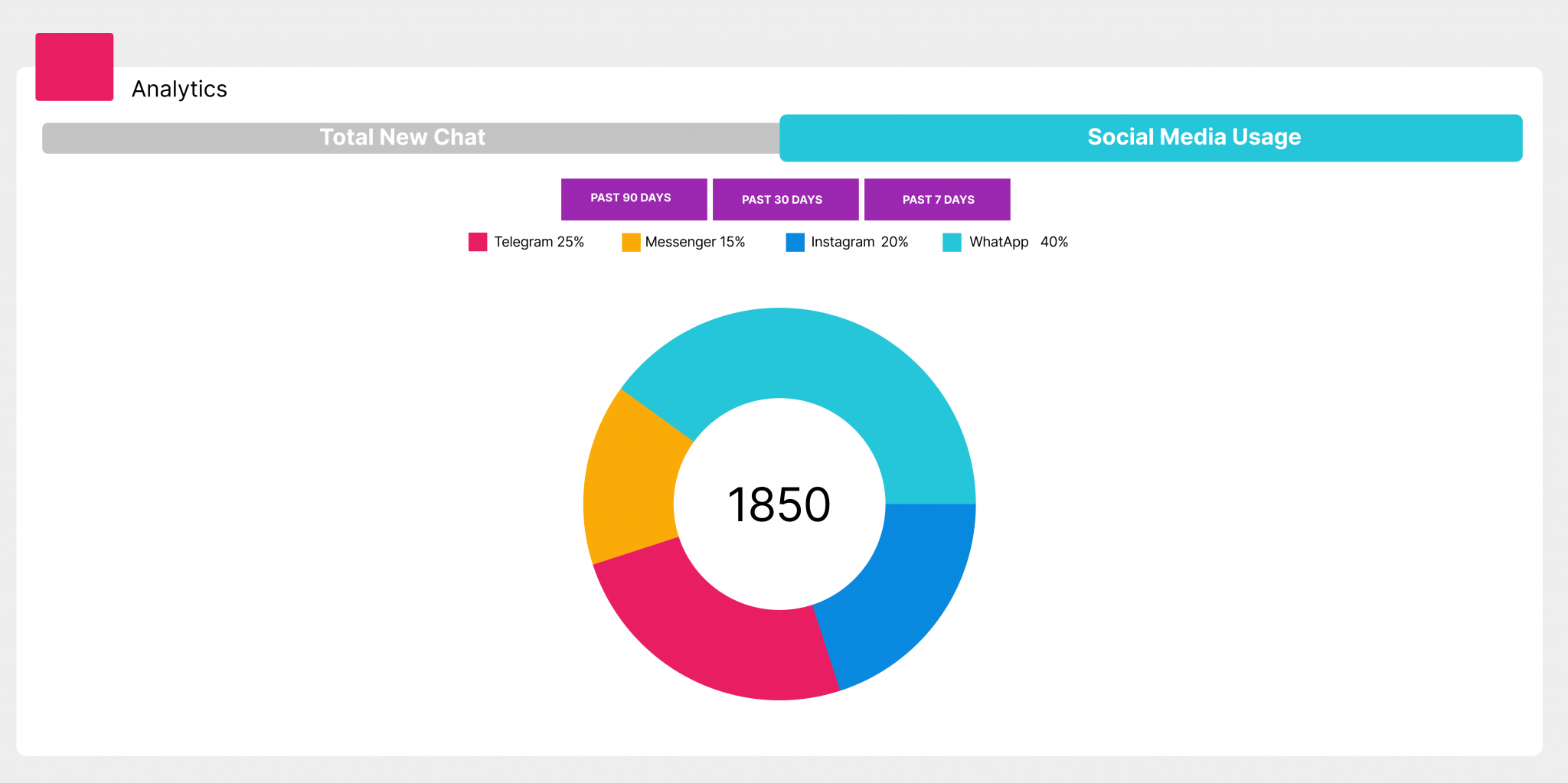Click the red Telegram legend swatch
This screenshot has width=1568, height=783.
click(478, 242)
